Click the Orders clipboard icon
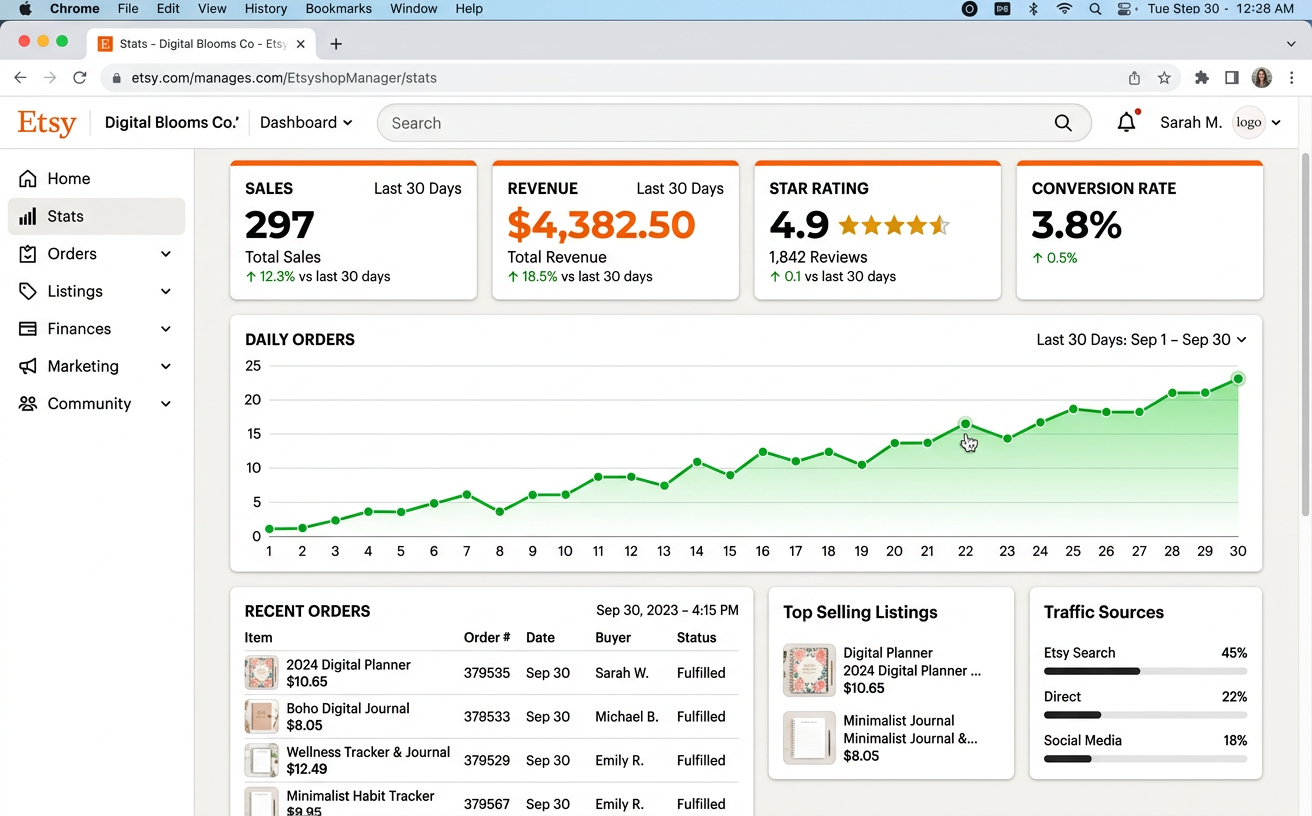 coord(28,254)
